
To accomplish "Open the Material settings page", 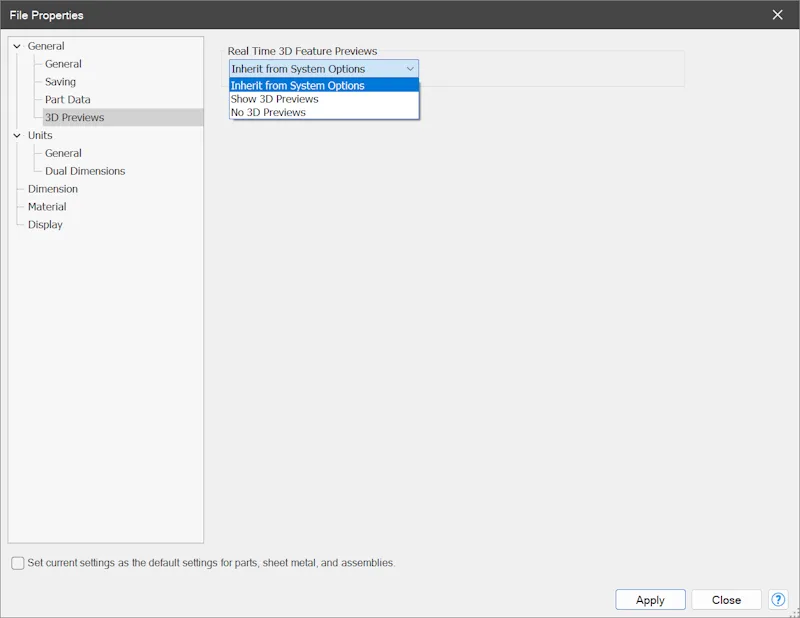I will pyautogui.click(x=47, y=207).
